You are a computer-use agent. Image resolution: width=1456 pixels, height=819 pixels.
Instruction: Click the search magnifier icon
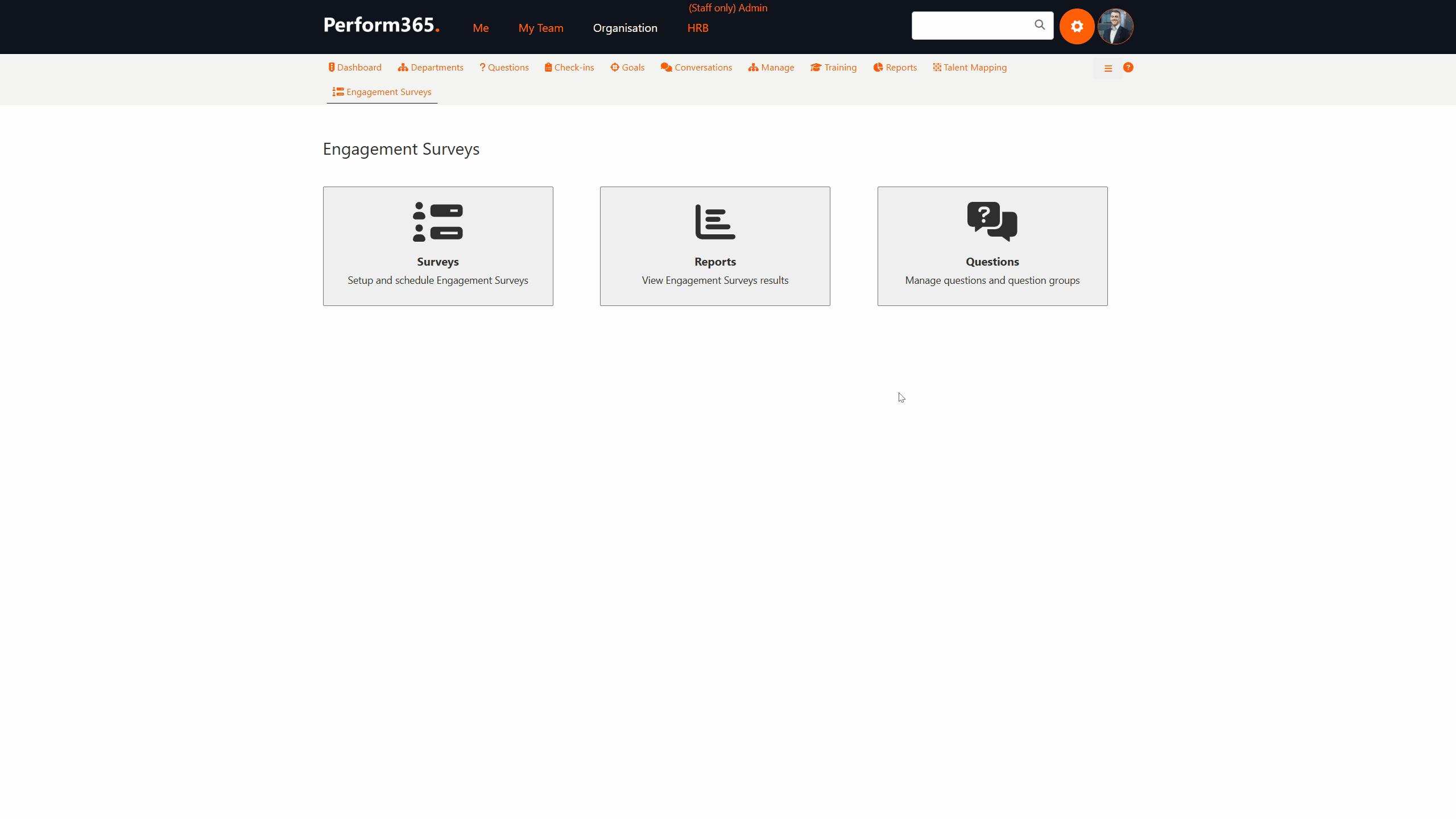click(1040, 25)
